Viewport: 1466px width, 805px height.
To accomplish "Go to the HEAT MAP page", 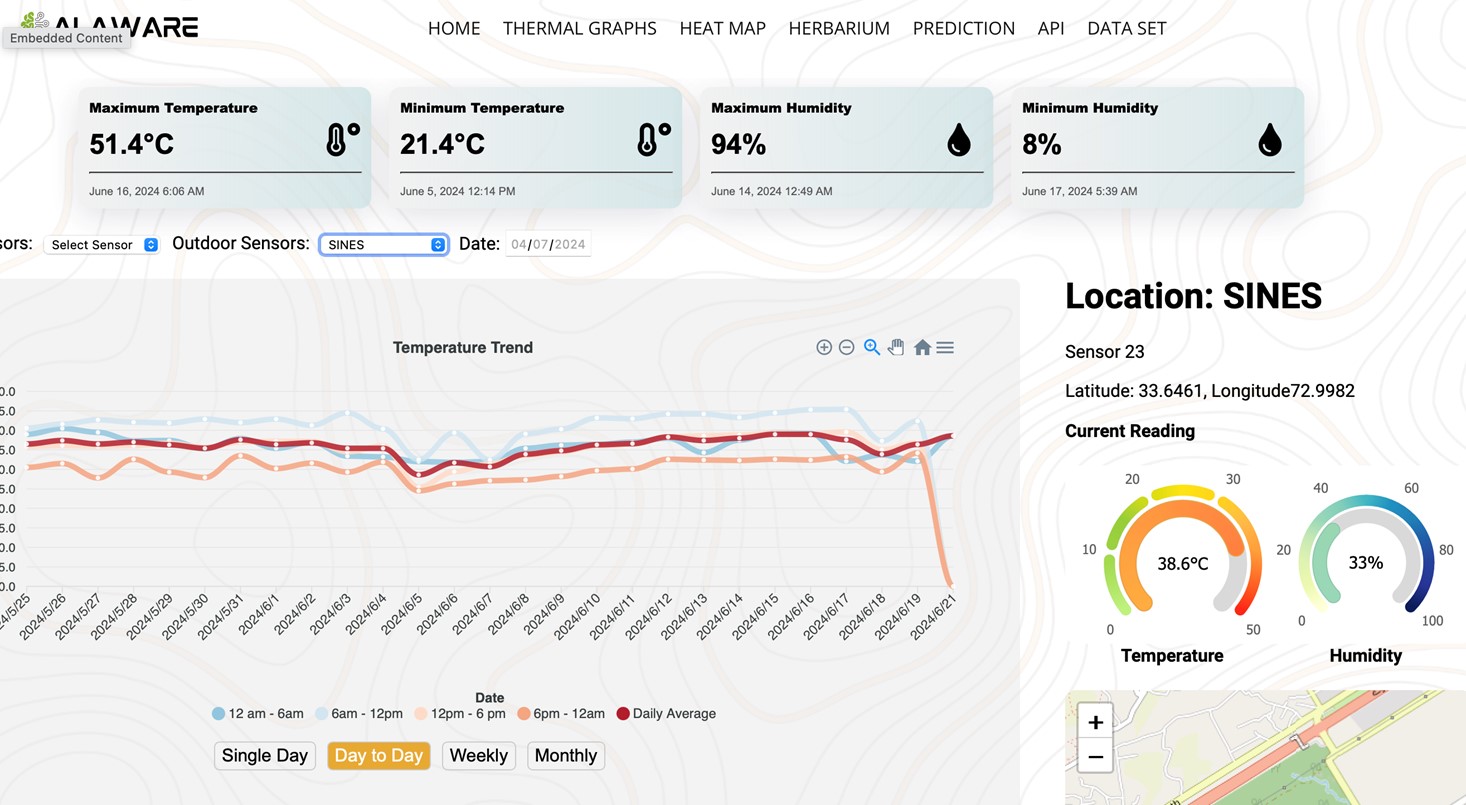I will point(723,29).
